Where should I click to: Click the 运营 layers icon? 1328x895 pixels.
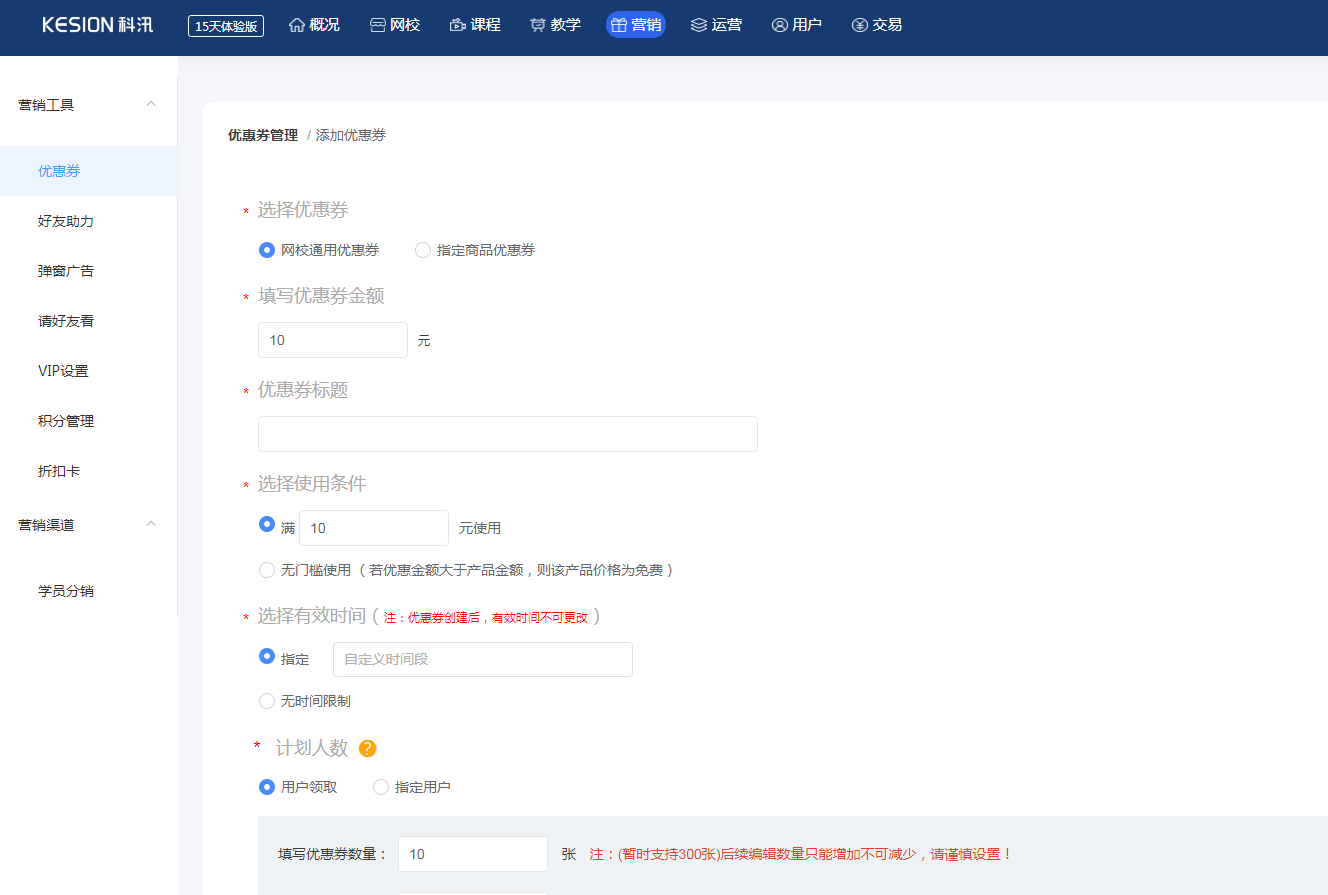(x=699, y=25)
